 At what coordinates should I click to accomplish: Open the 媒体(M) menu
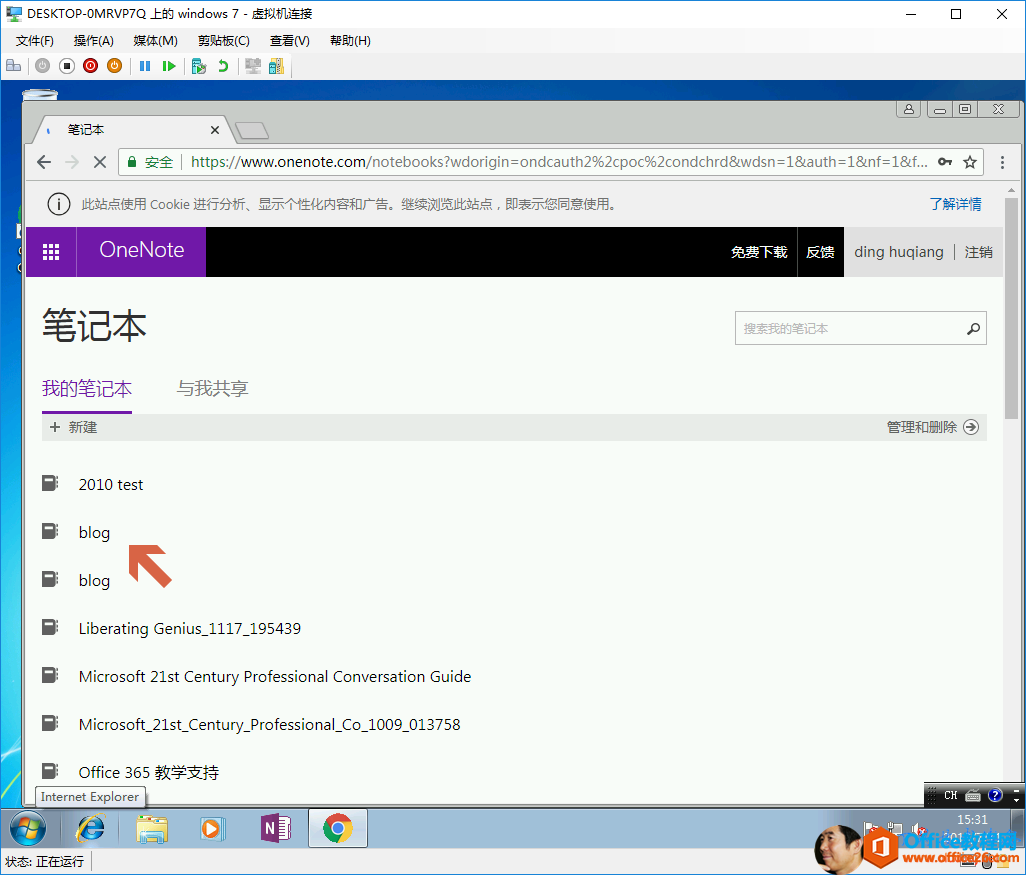(x=155, y=41)
